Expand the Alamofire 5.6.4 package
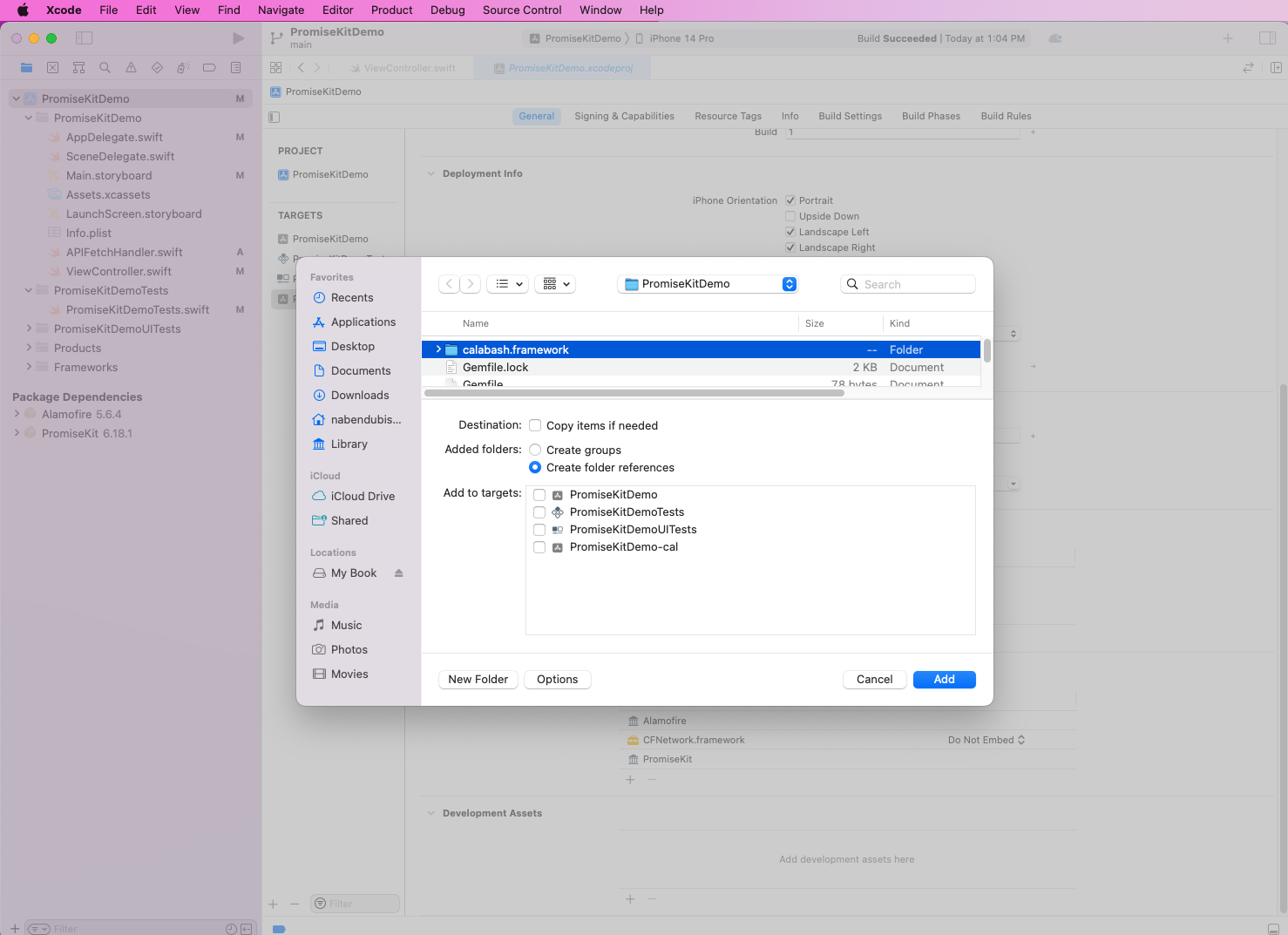The height and width of the screenshot is (935, 1288). click(x=17, y=415)
